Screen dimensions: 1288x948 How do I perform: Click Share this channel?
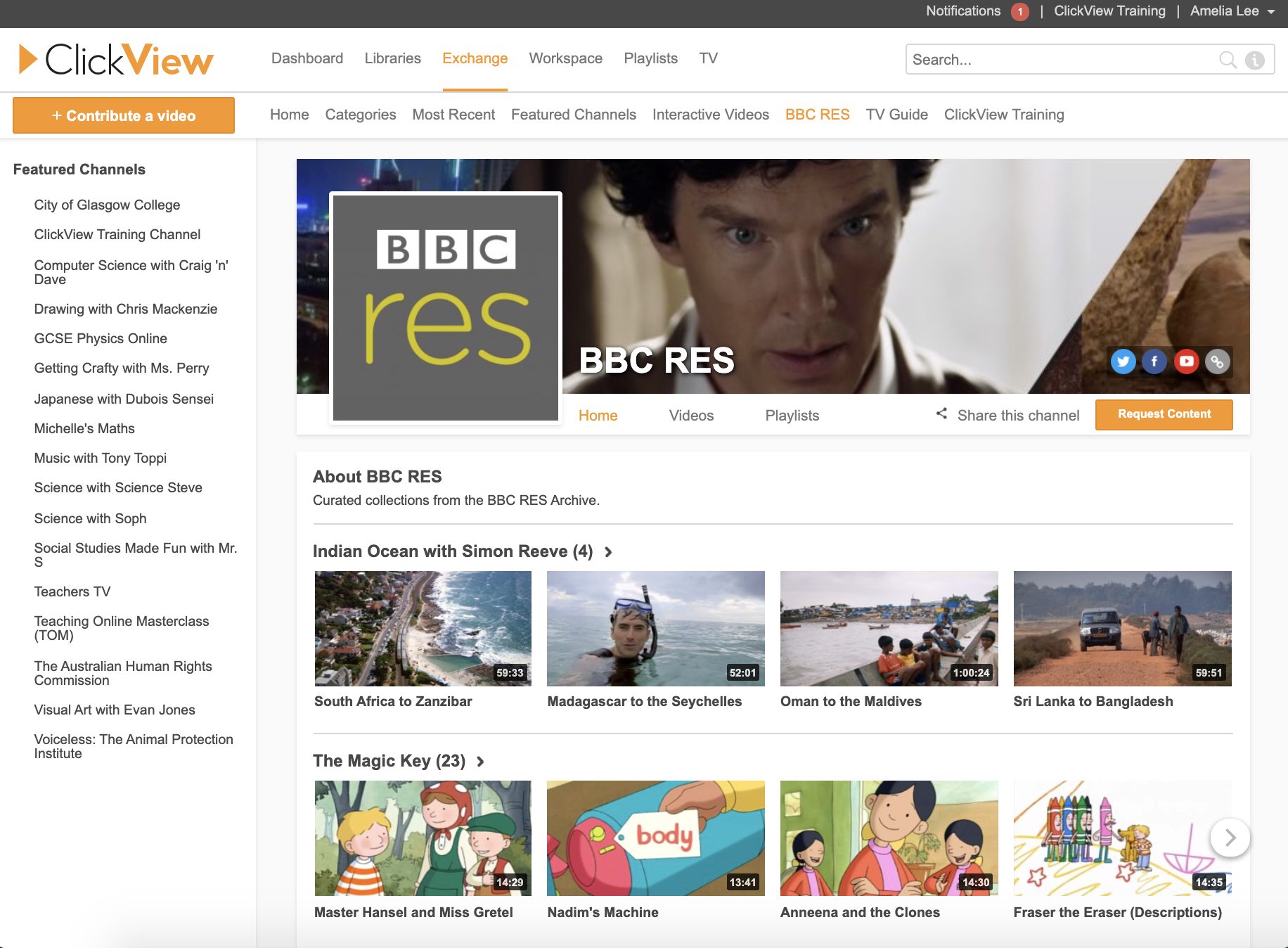1017,416
